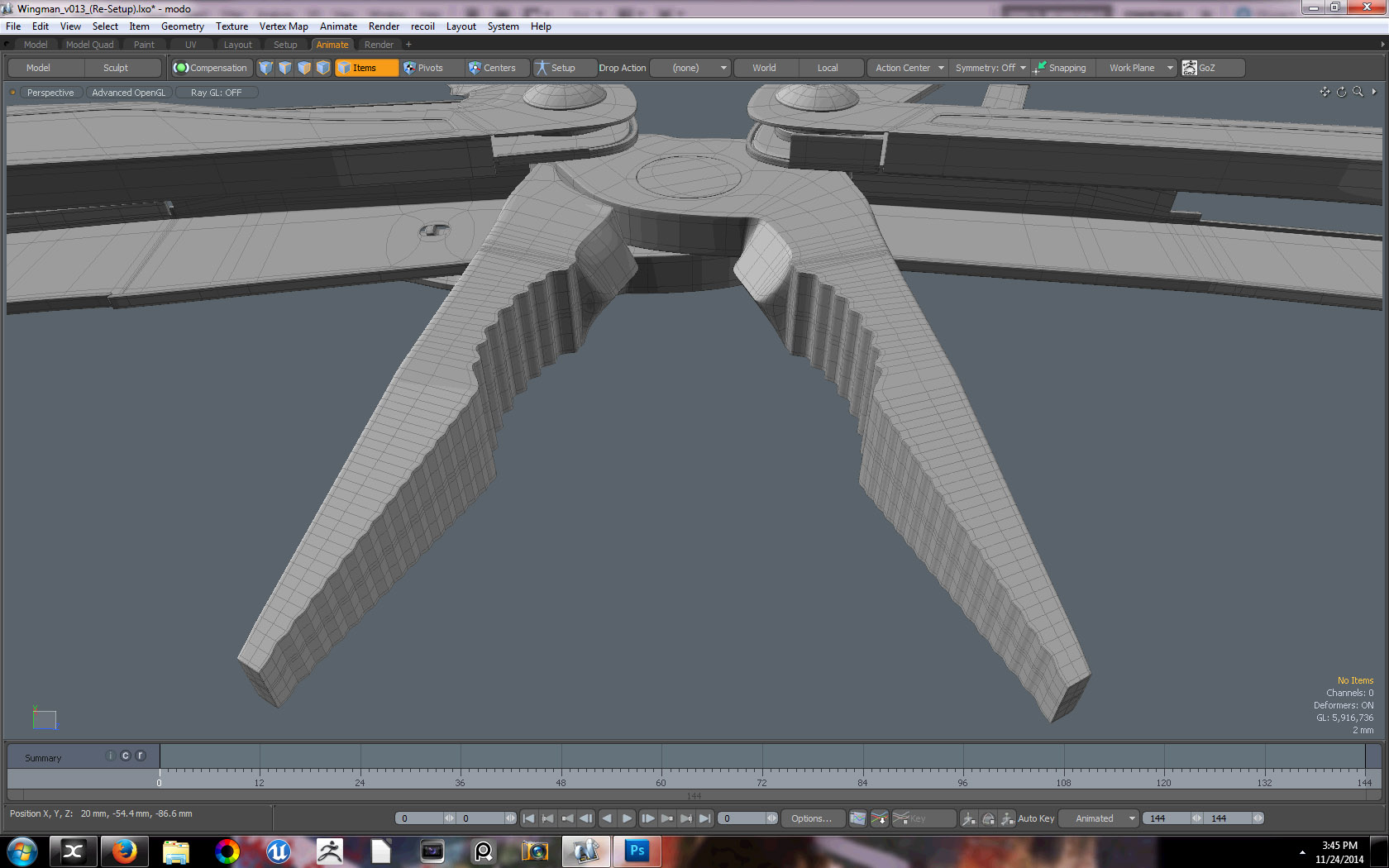1389x868 pixels.
Task: Open File Explorer from taskbar
Action: (175, 851)
